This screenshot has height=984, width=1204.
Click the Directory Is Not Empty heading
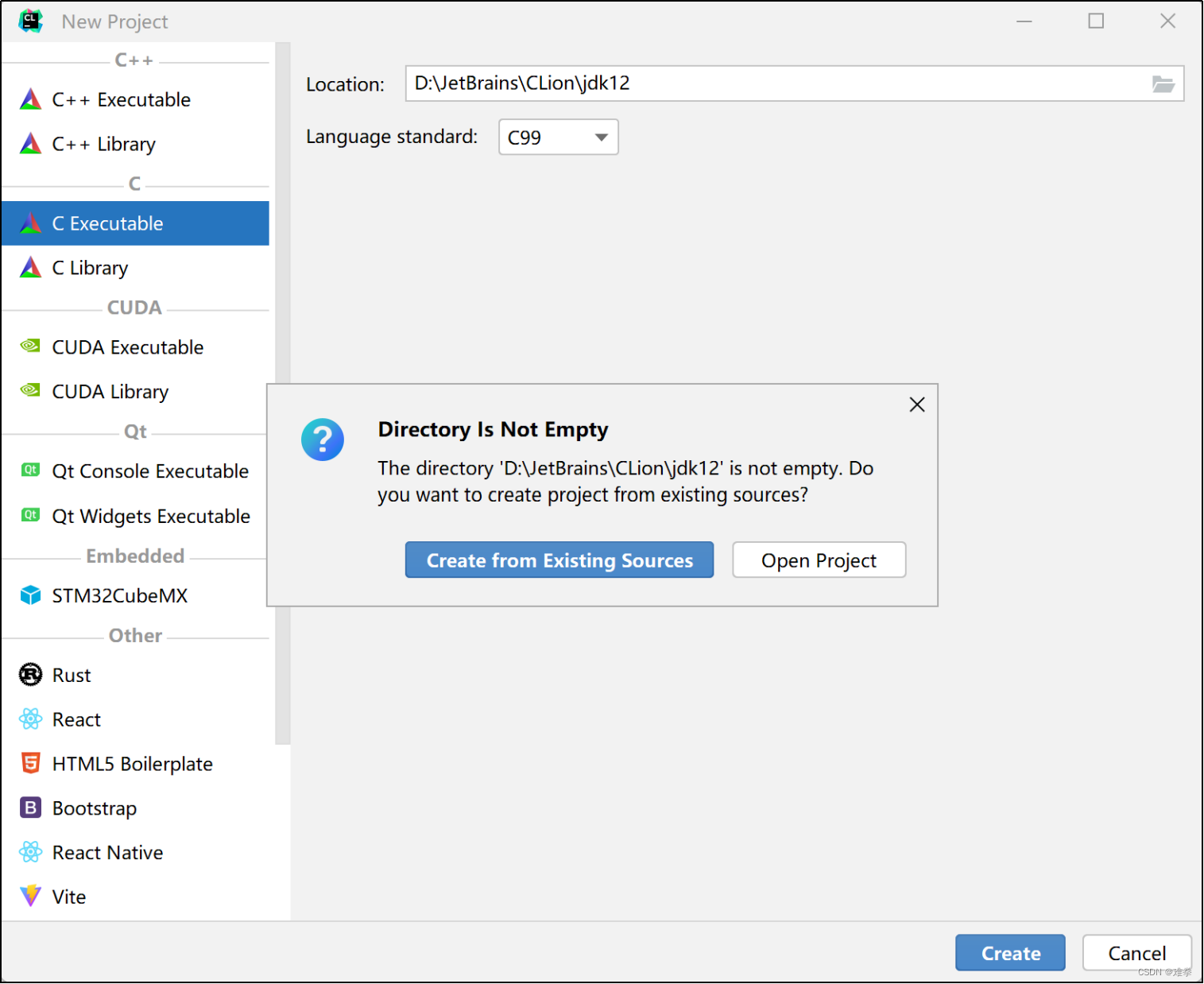pyautogui.click(x=493, y=429)
